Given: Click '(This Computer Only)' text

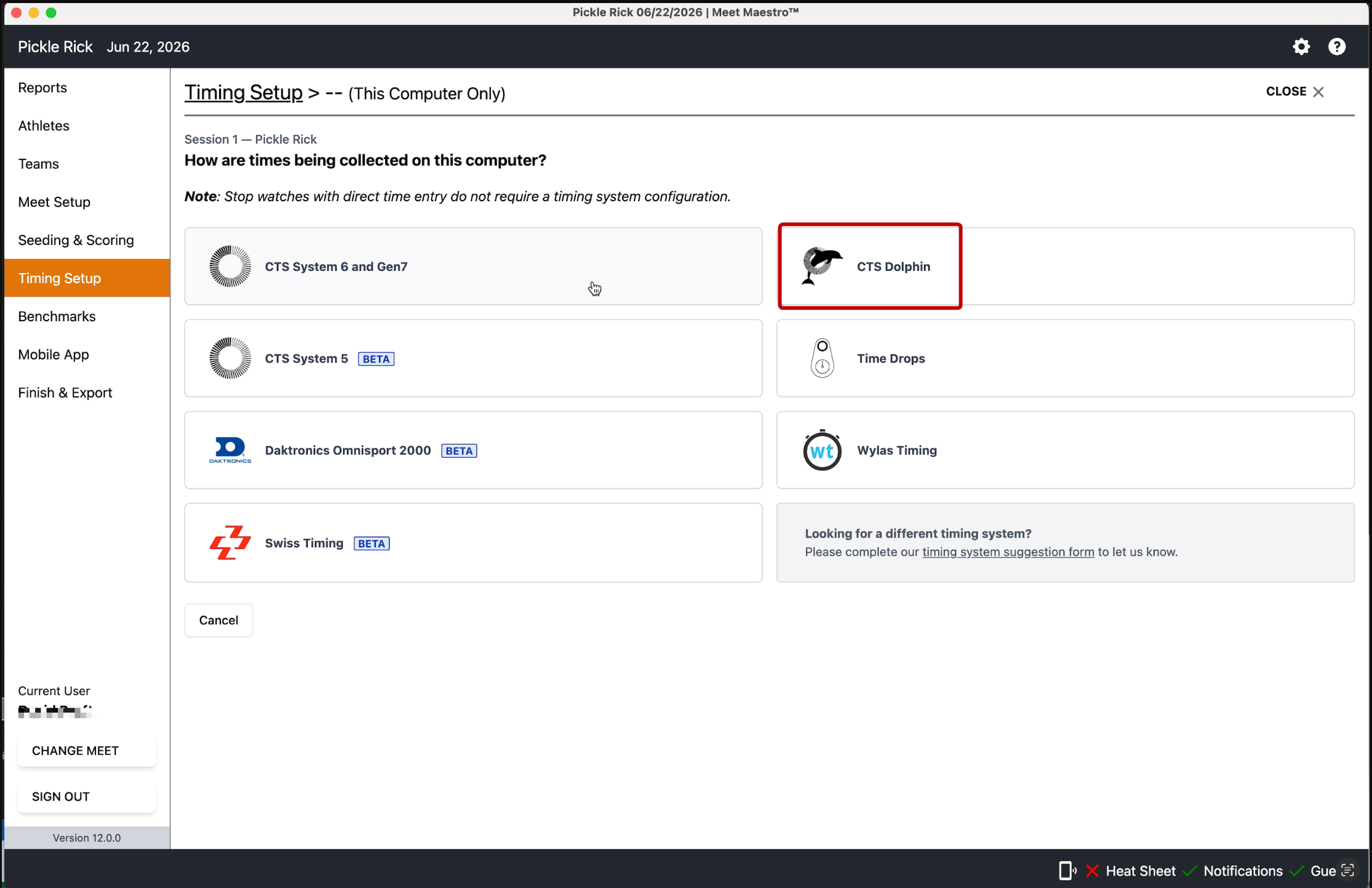Looking at the screenshot, I should click(x=427, y=94).
